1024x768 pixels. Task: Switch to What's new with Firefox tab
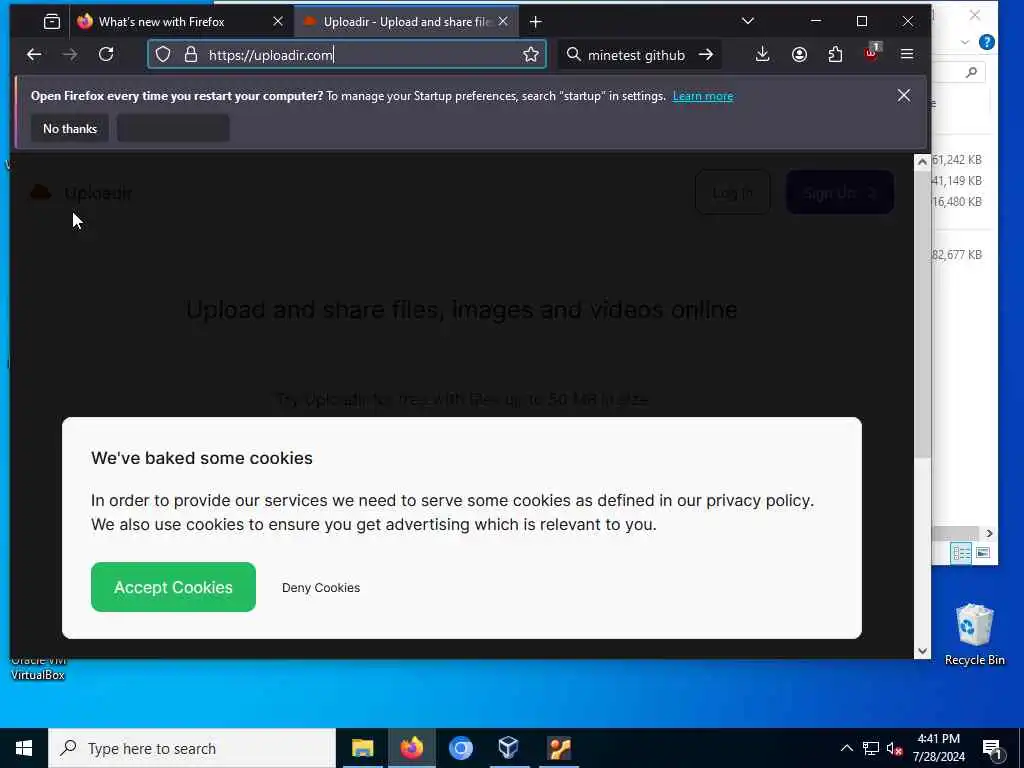coord(181,22)
